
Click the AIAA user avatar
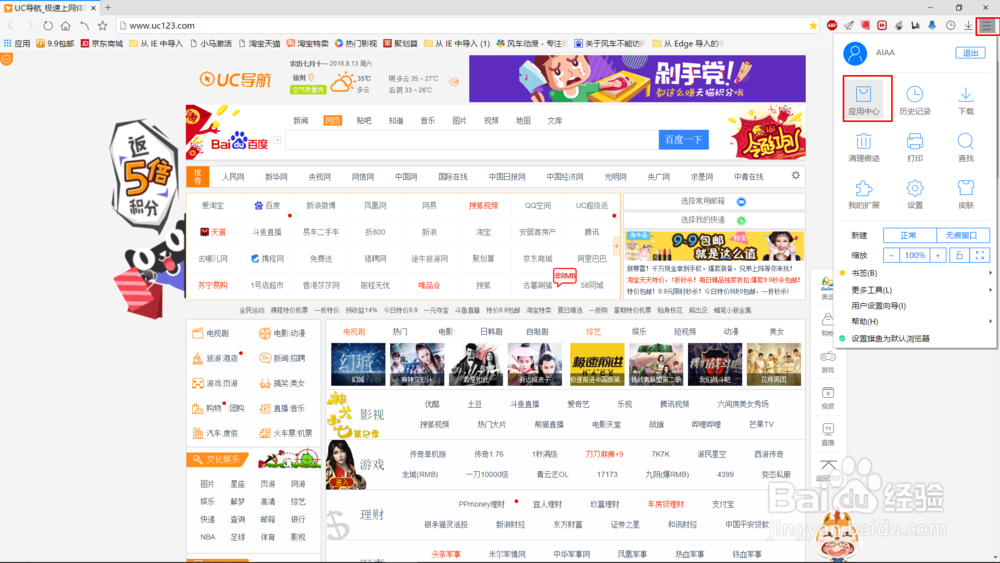pyautogui.click(x=855, y=53)
